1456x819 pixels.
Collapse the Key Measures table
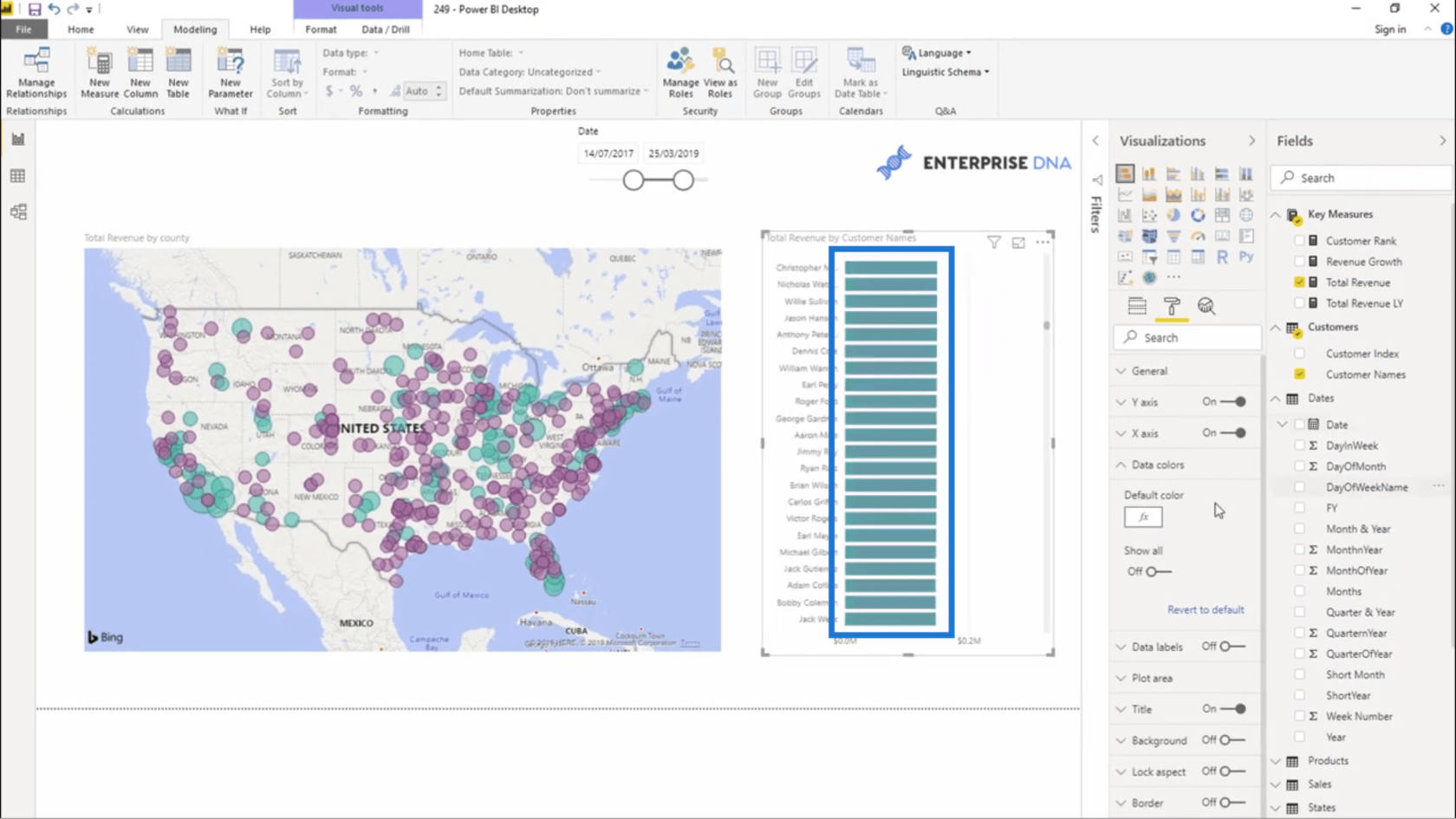(x=1276, y=214)
